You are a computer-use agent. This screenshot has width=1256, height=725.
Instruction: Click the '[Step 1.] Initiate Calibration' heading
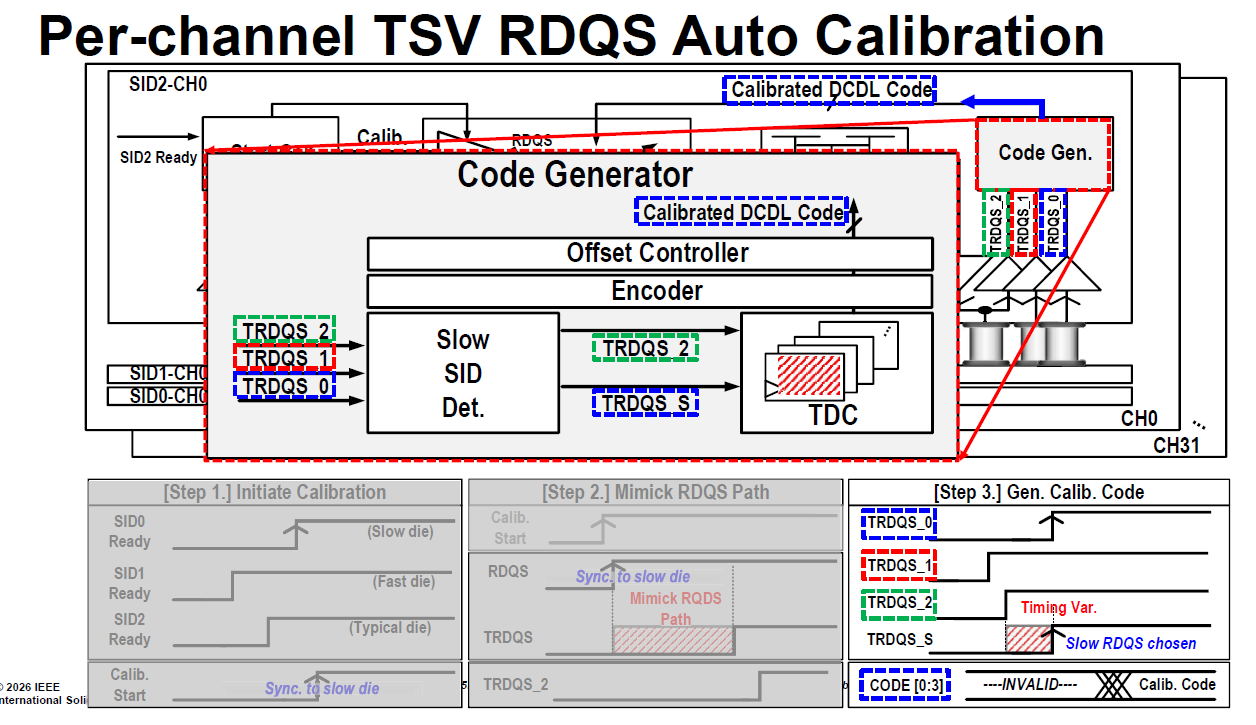274,492
